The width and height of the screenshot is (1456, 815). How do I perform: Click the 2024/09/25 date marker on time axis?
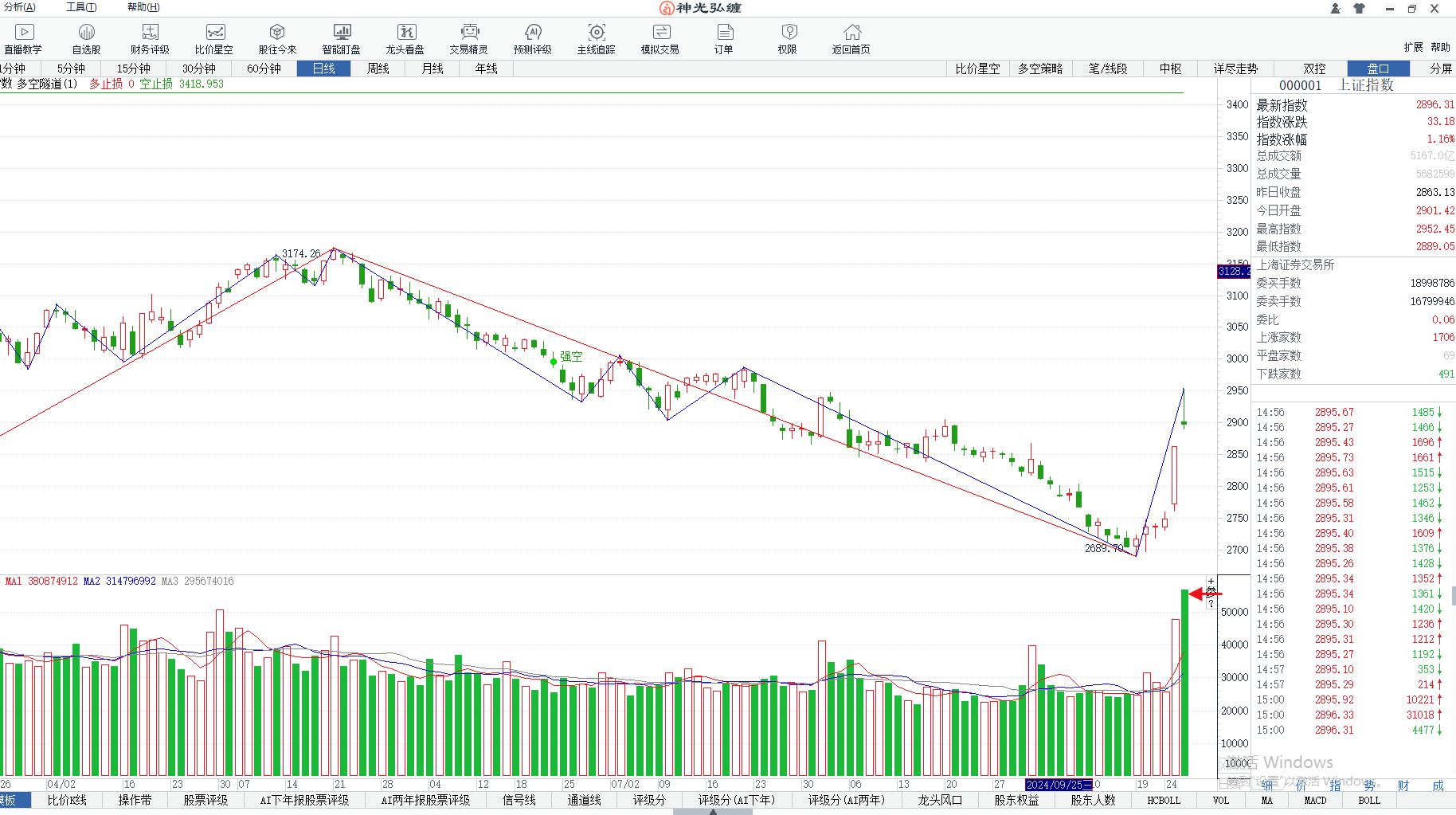1059,785
